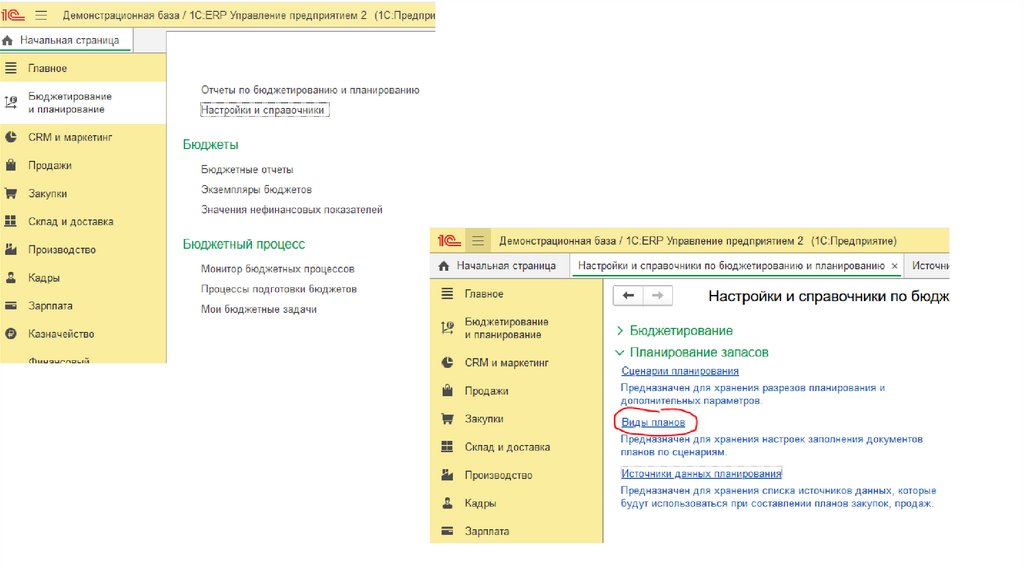Screen dimensions: 1024x574
Task: Close the Настройки и справочники tab
Action: click(x=895, y=266)
